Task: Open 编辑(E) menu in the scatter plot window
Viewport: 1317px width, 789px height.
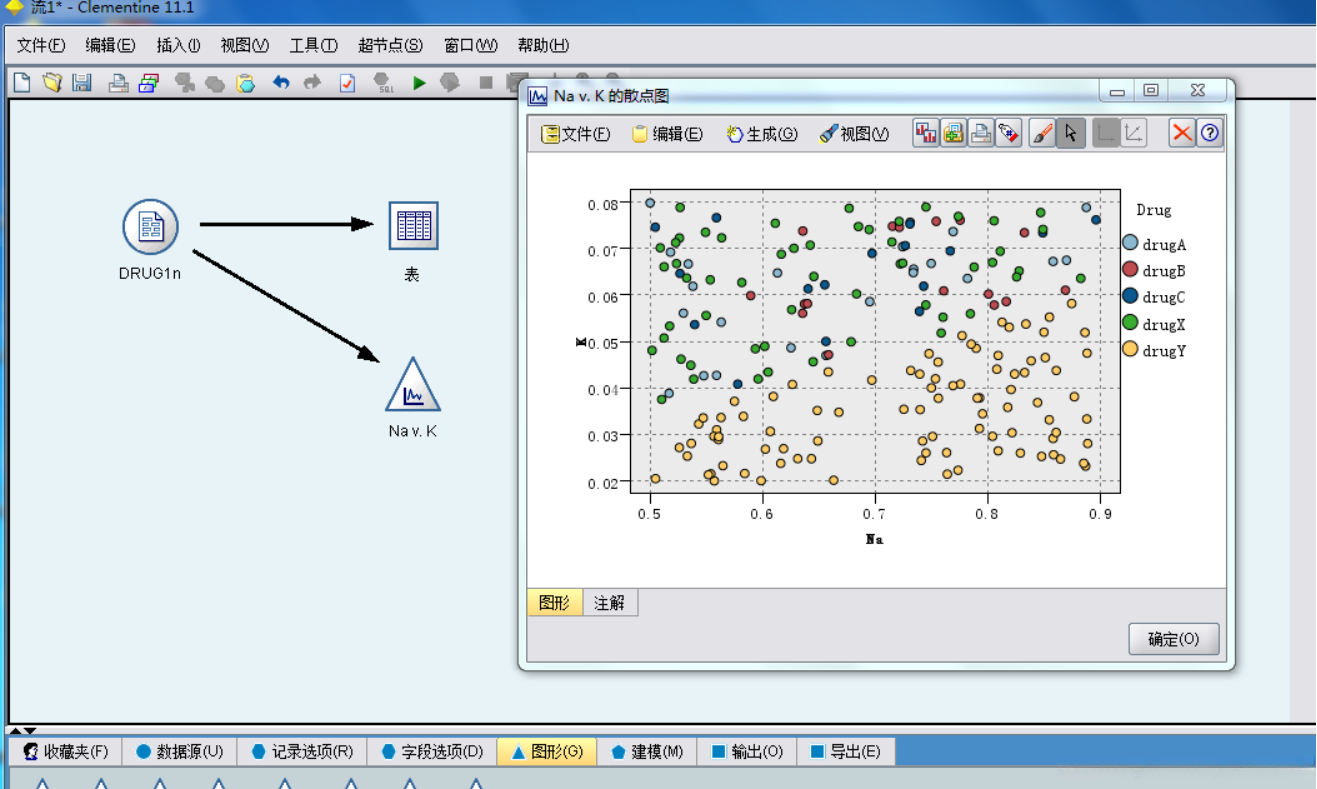Action: (x=667, y=134)
